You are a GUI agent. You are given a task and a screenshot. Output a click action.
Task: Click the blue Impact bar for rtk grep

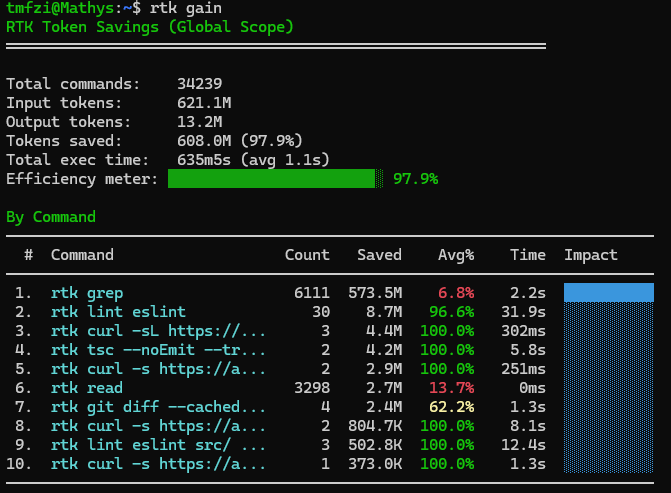click(x=609, y=292)
